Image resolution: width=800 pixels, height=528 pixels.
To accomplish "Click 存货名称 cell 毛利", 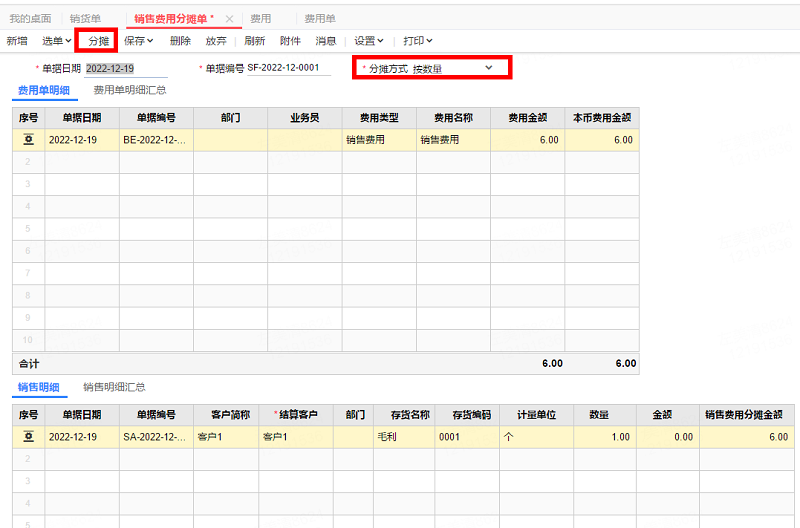I will click(x=404, y=437).
